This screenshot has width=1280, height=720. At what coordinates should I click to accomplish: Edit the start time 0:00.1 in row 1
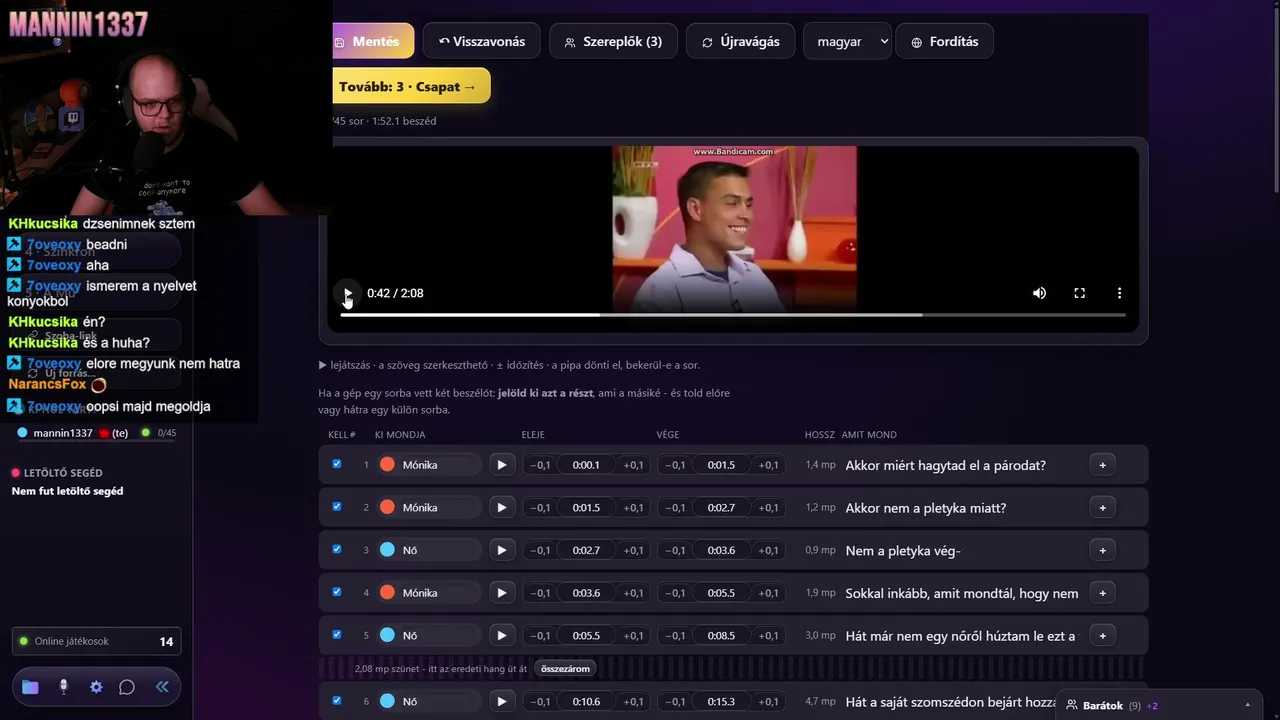pos(587,465)
